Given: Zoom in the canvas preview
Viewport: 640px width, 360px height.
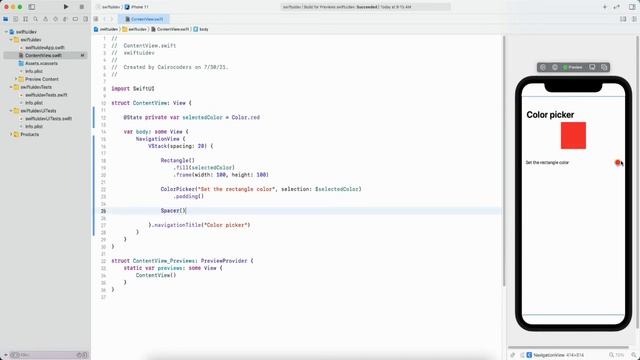Looking at the screenshot, I should pos(634,355).
